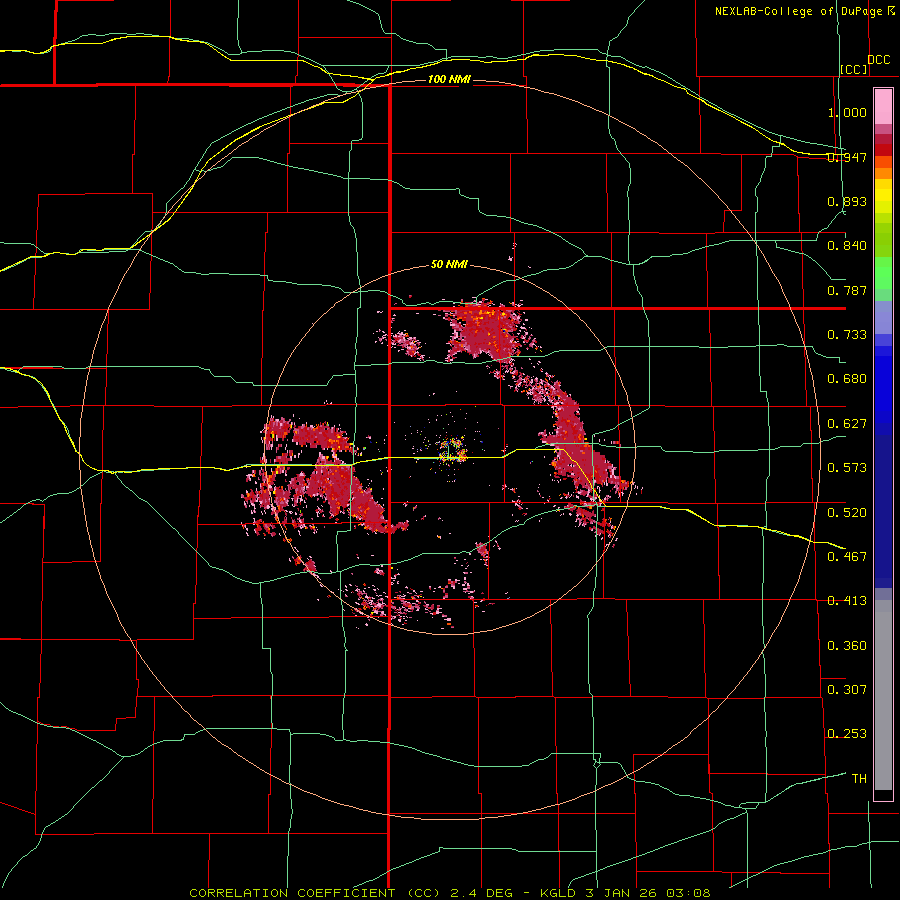Viewport: 900px width, 900px height.
Task: Click the 50 NMI range ring label
Action: point(449,264)
